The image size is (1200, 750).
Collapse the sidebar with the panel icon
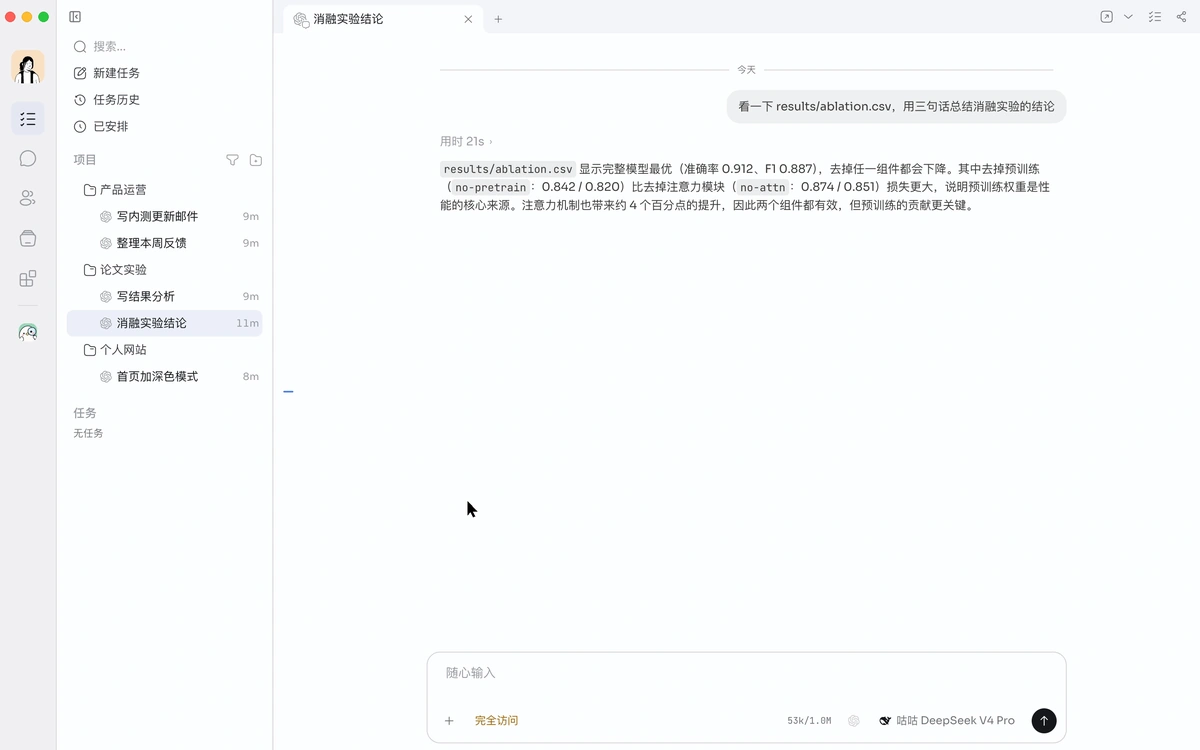click(x=75, y=17)
